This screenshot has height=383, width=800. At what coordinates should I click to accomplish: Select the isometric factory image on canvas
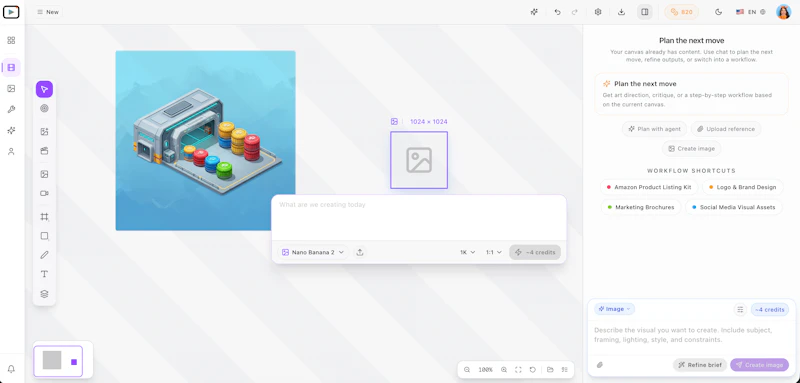(x=206, y=140)
